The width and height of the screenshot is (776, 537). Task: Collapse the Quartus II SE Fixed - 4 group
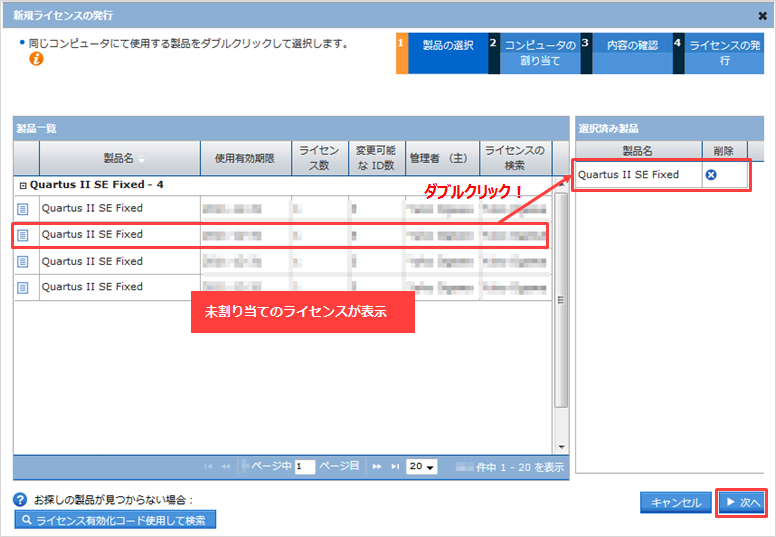click(23, 186)
